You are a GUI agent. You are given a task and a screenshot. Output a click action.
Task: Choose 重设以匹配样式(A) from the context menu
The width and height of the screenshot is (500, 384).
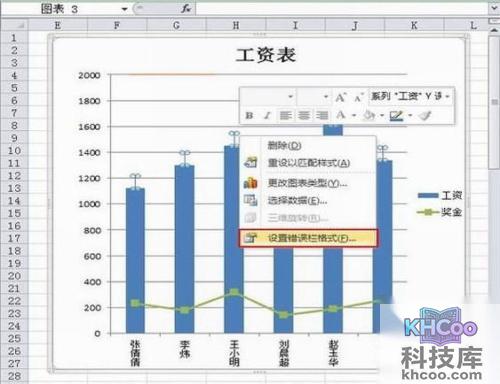(x=309, y=163)
